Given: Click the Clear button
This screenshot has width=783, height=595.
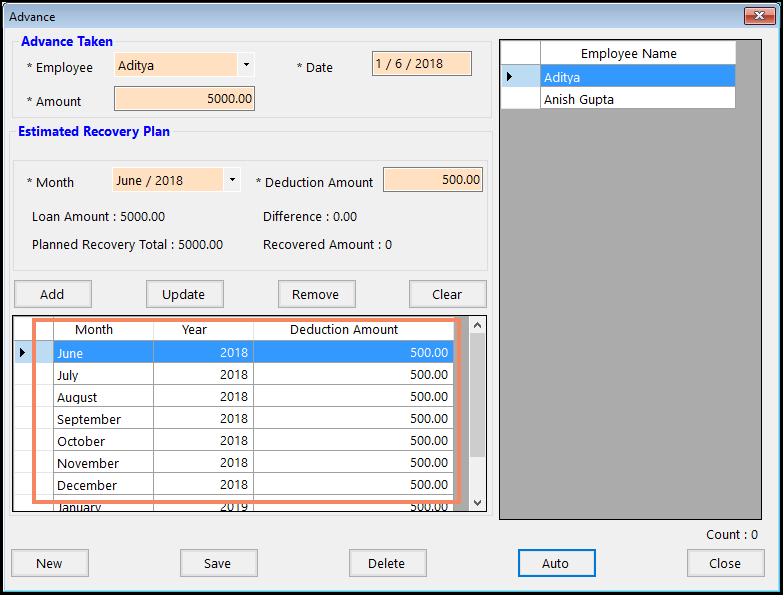Looking at the screenshot, I should 447,295.
